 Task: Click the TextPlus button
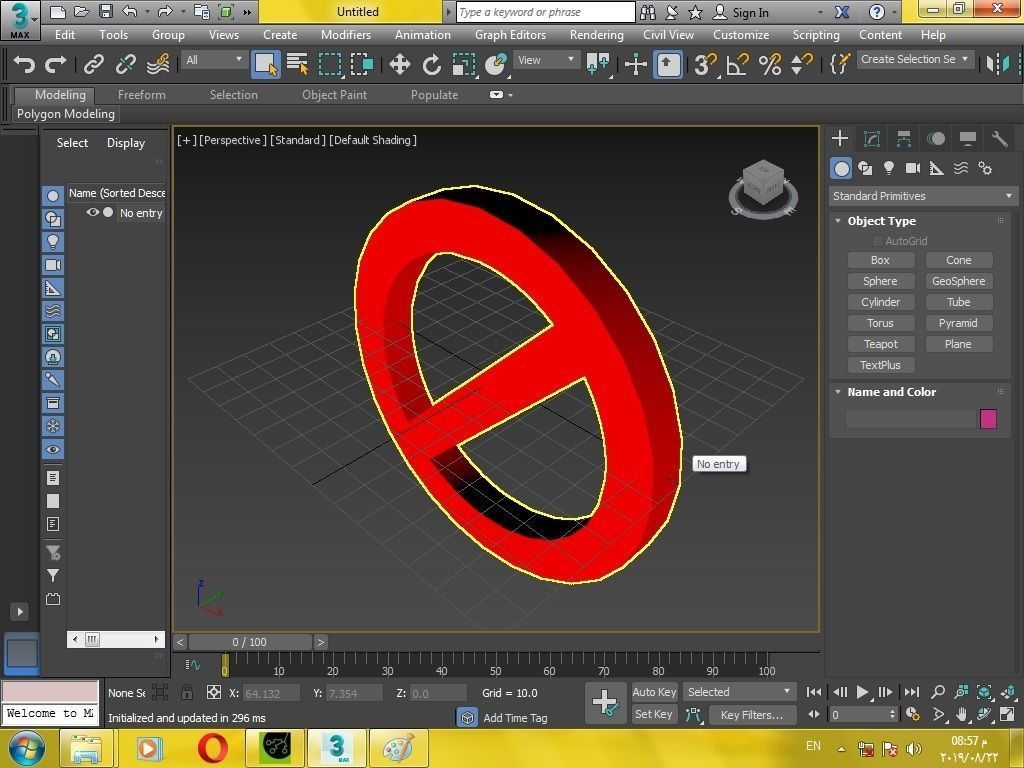[880, 365]
